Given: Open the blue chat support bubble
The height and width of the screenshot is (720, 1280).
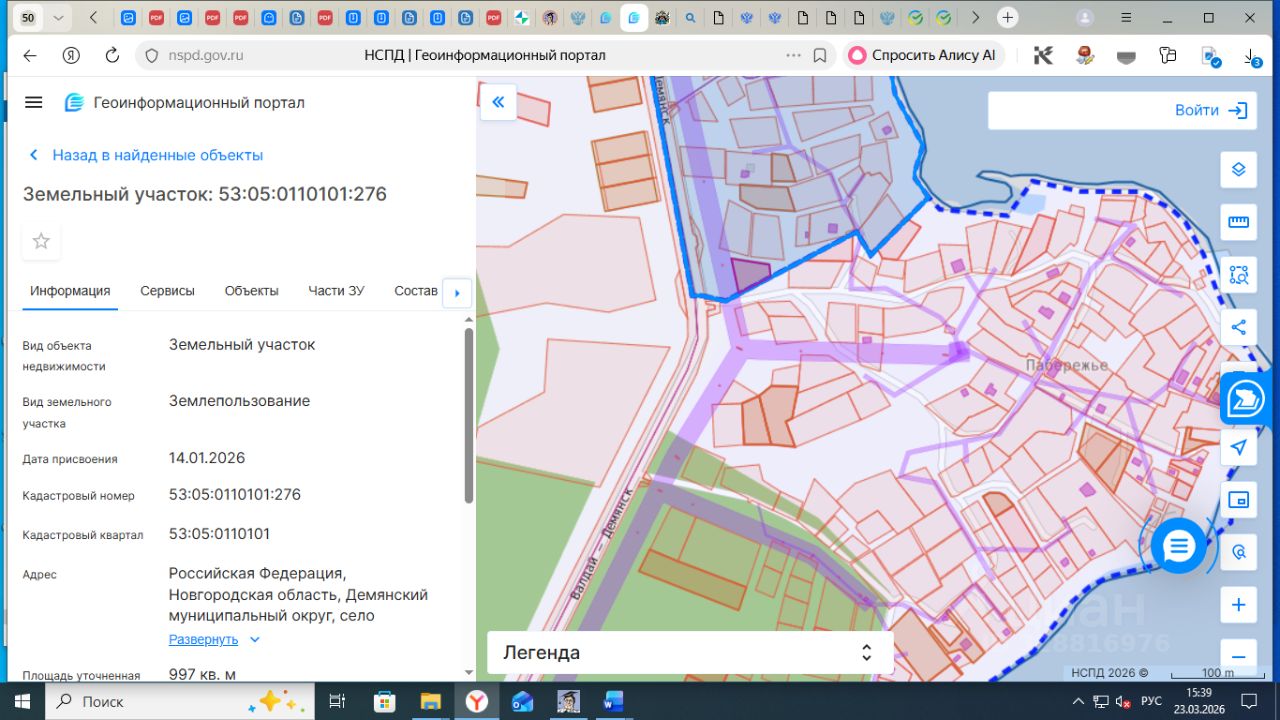Looking at the screenshot, I should [1178, 546].
